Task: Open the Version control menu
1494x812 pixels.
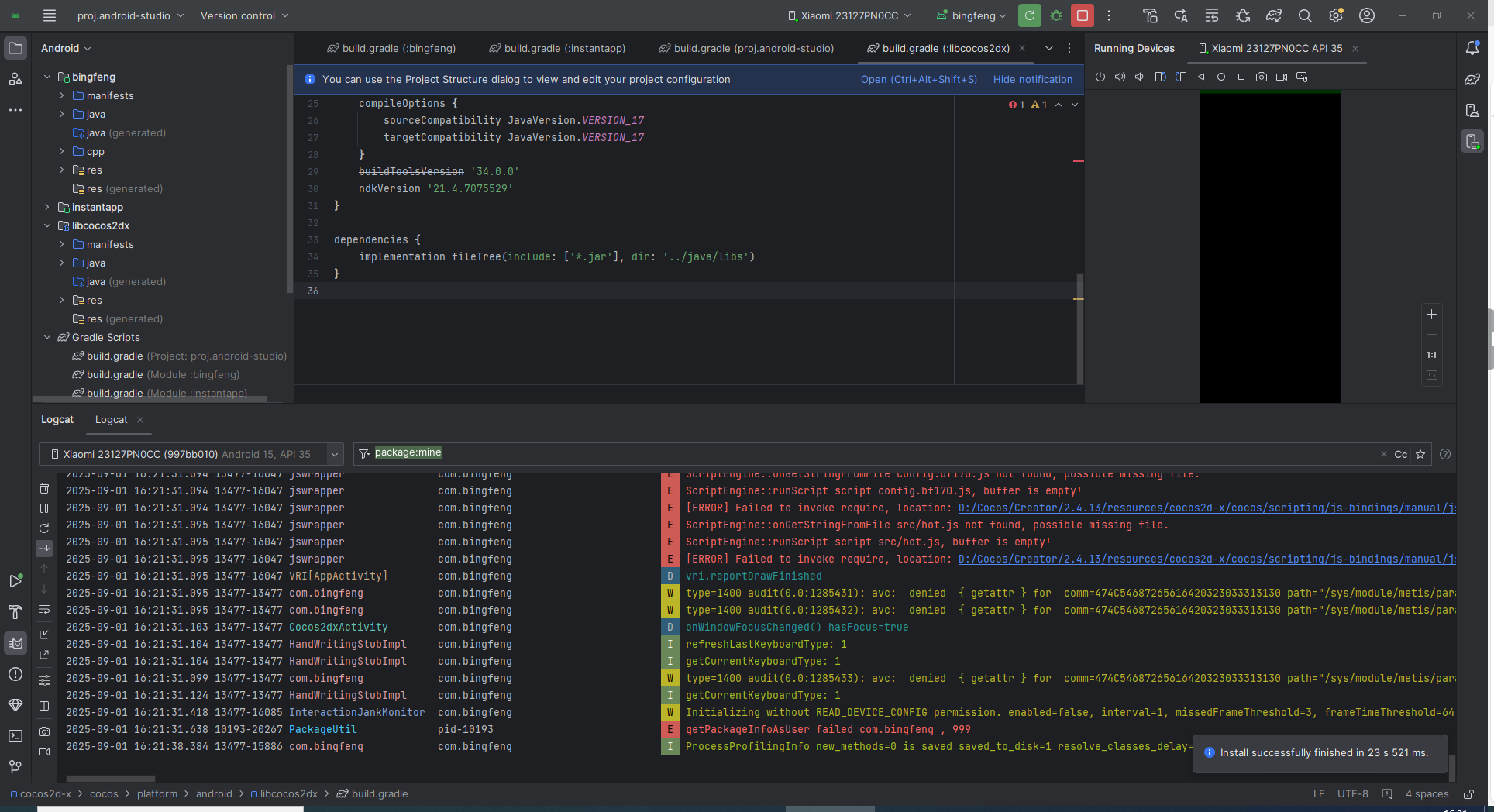Action: click(x=244, y=15)
